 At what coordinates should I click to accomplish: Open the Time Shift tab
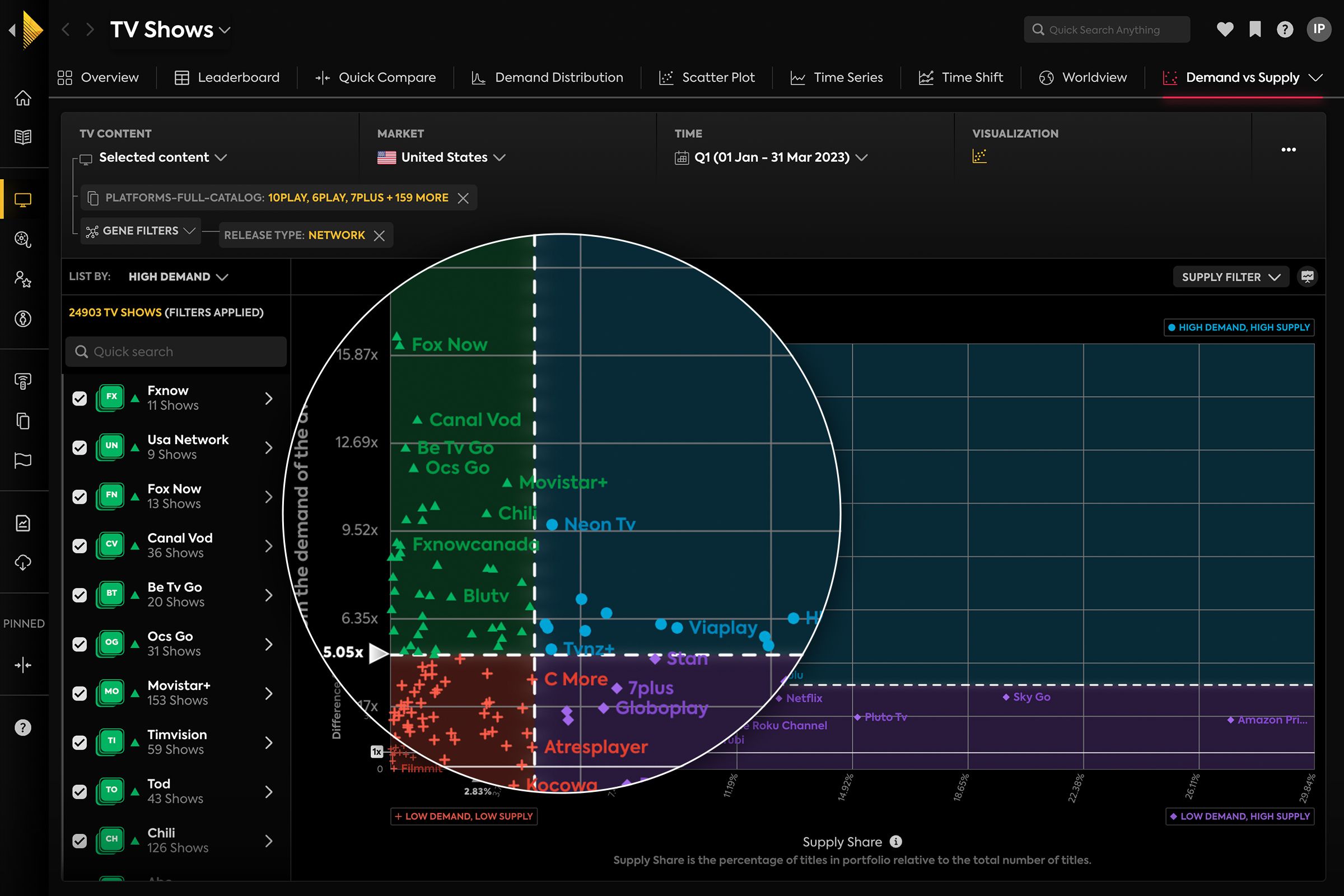tap(960, 78)
